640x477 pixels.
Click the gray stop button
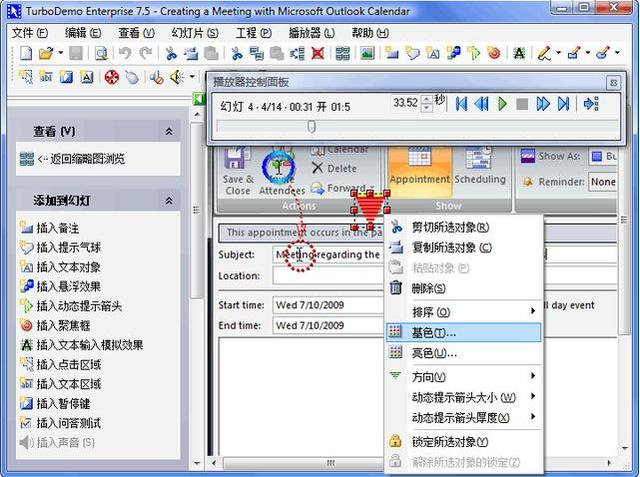(x=522, y=104)
